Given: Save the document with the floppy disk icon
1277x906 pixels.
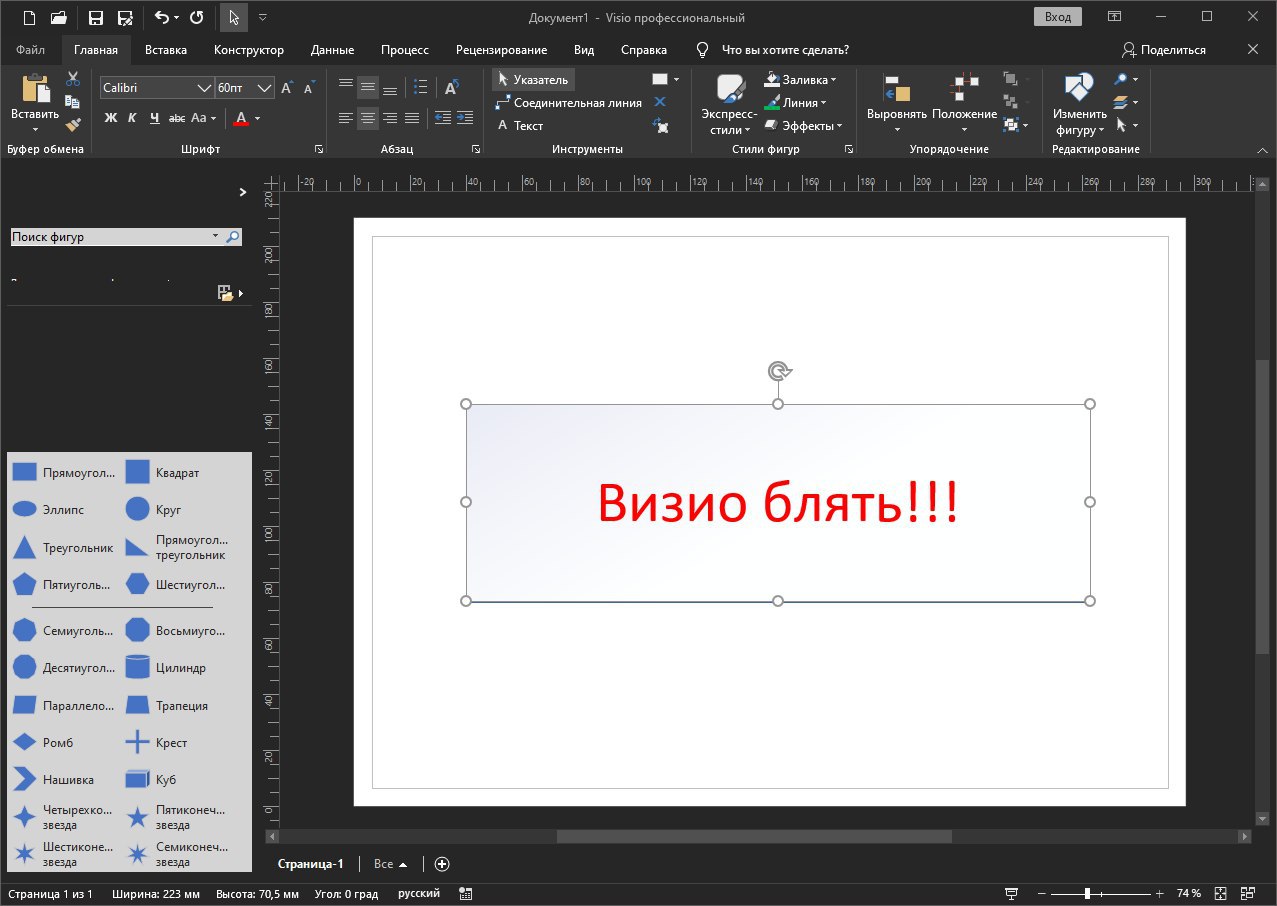Looking at the screenshot, I should (x=96, y=17).
